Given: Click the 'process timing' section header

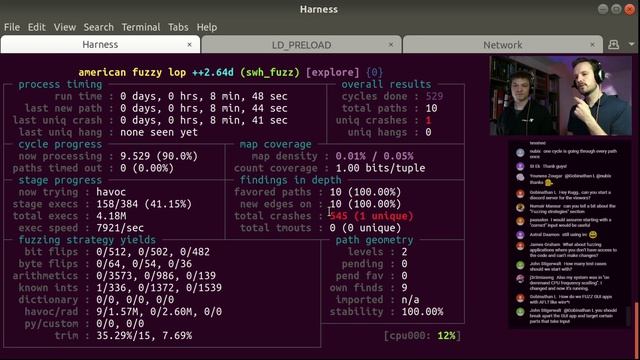Looking at the screenshot, I should (60, 84).
